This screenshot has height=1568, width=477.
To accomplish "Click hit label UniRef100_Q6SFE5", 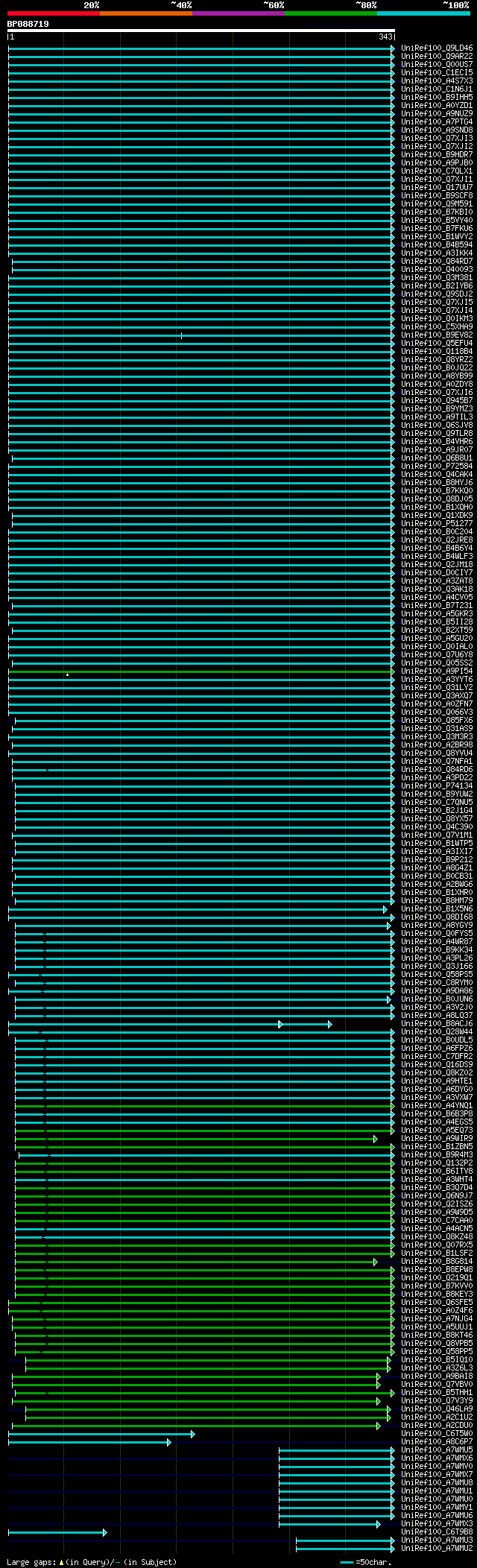I will 437,1302.
